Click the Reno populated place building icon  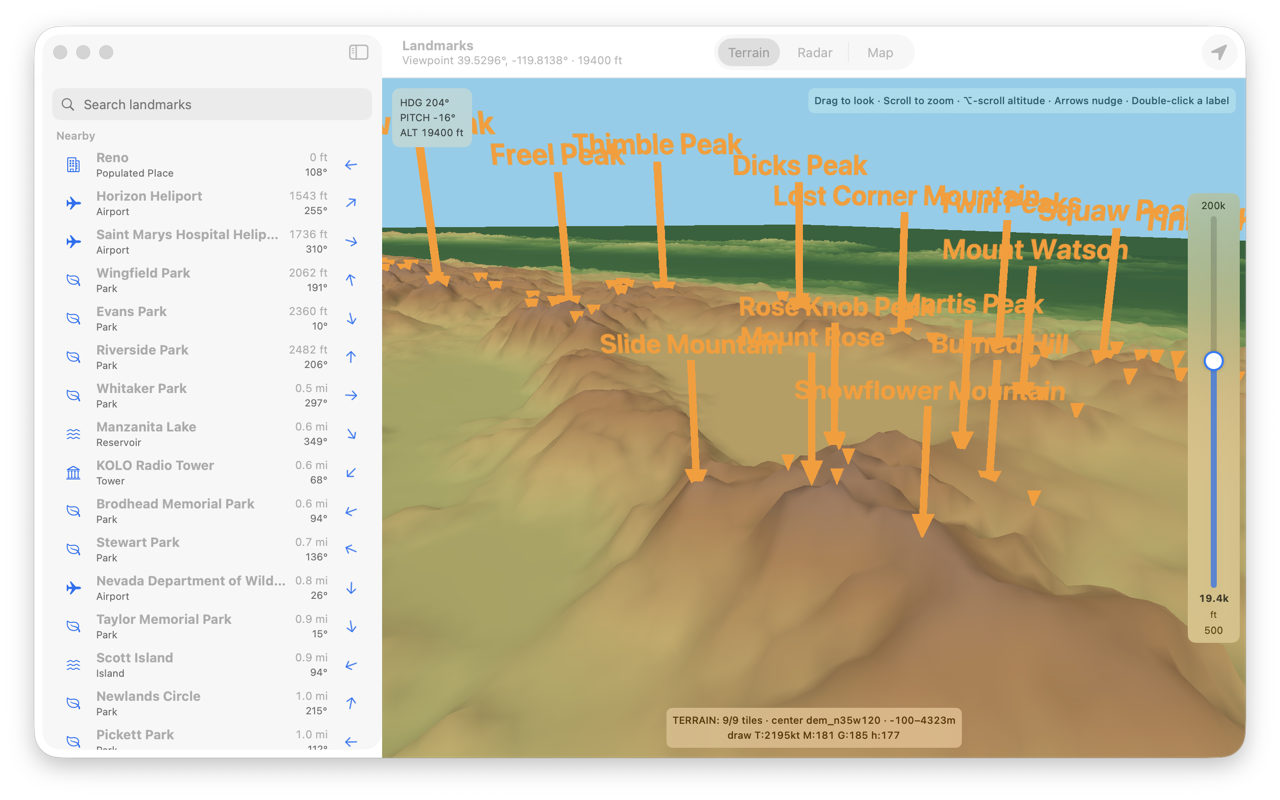pyautogui.click(x=73, y=165)
